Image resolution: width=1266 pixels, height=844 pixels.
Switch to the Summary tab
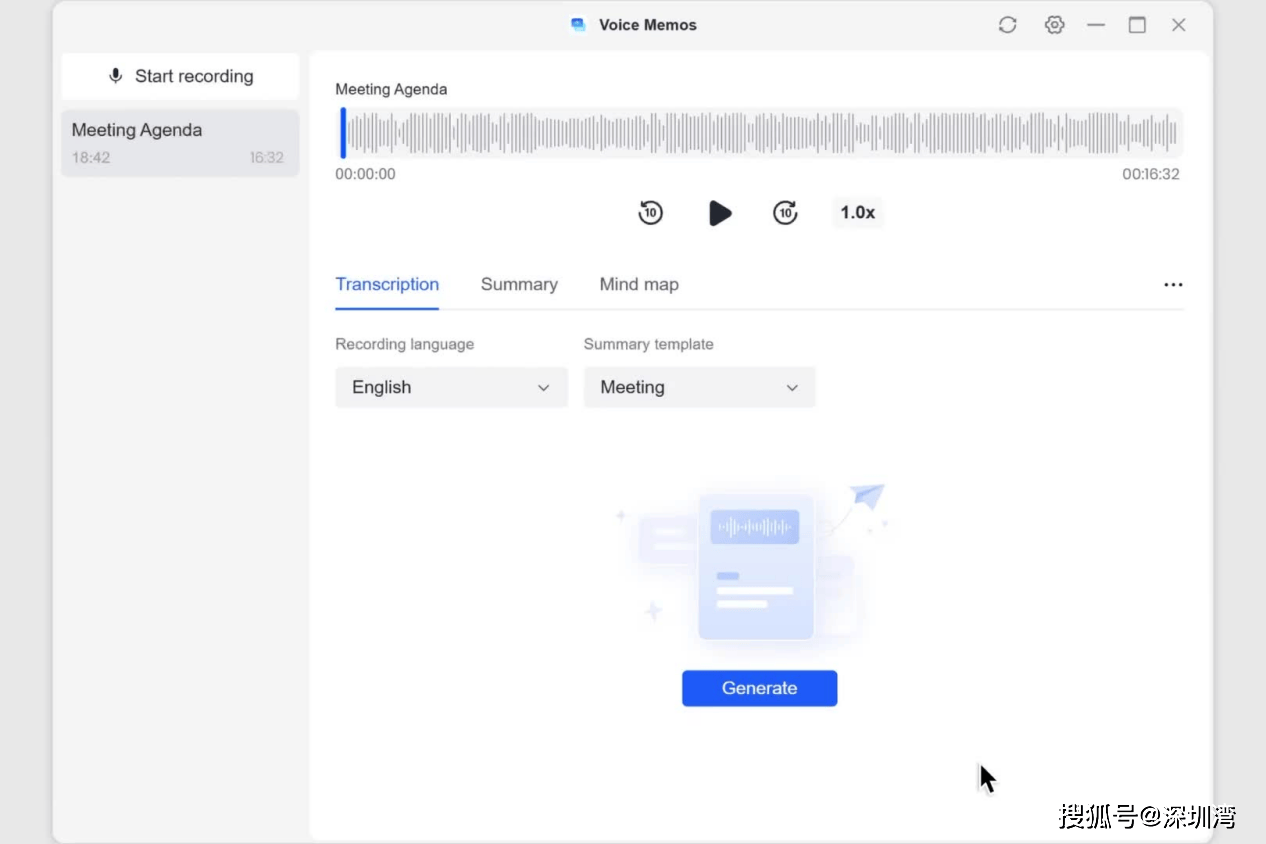[x=519, y=285]
